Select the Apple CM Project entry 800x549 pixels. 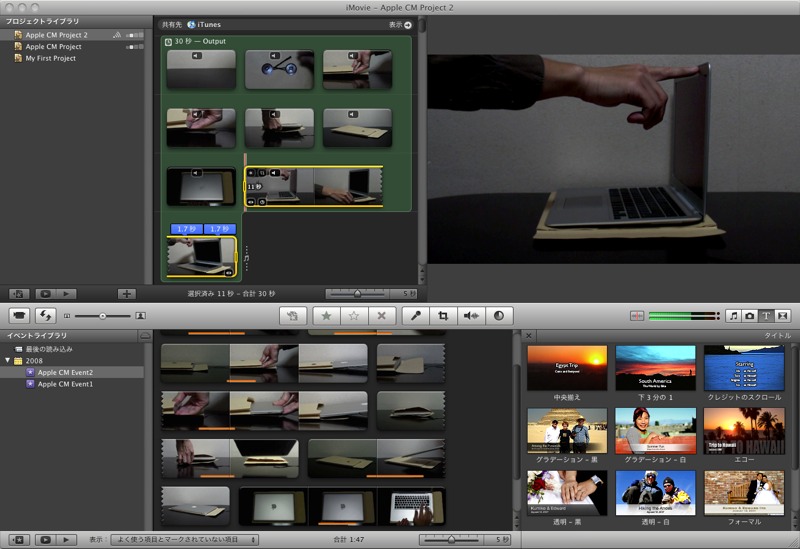(x=72, y=46)
